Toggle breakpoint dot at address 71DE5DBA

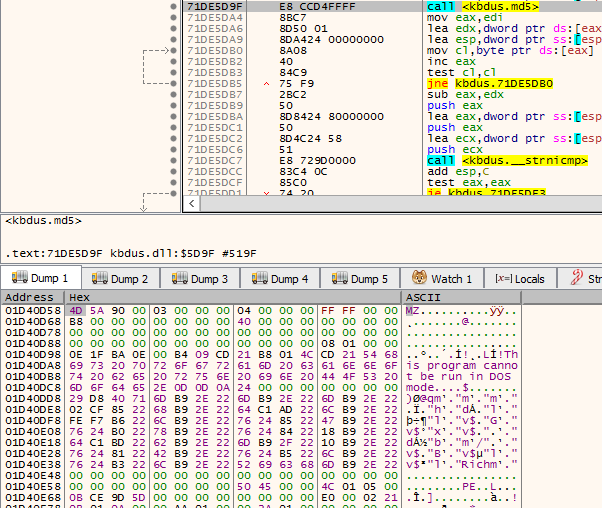point(174,116)
